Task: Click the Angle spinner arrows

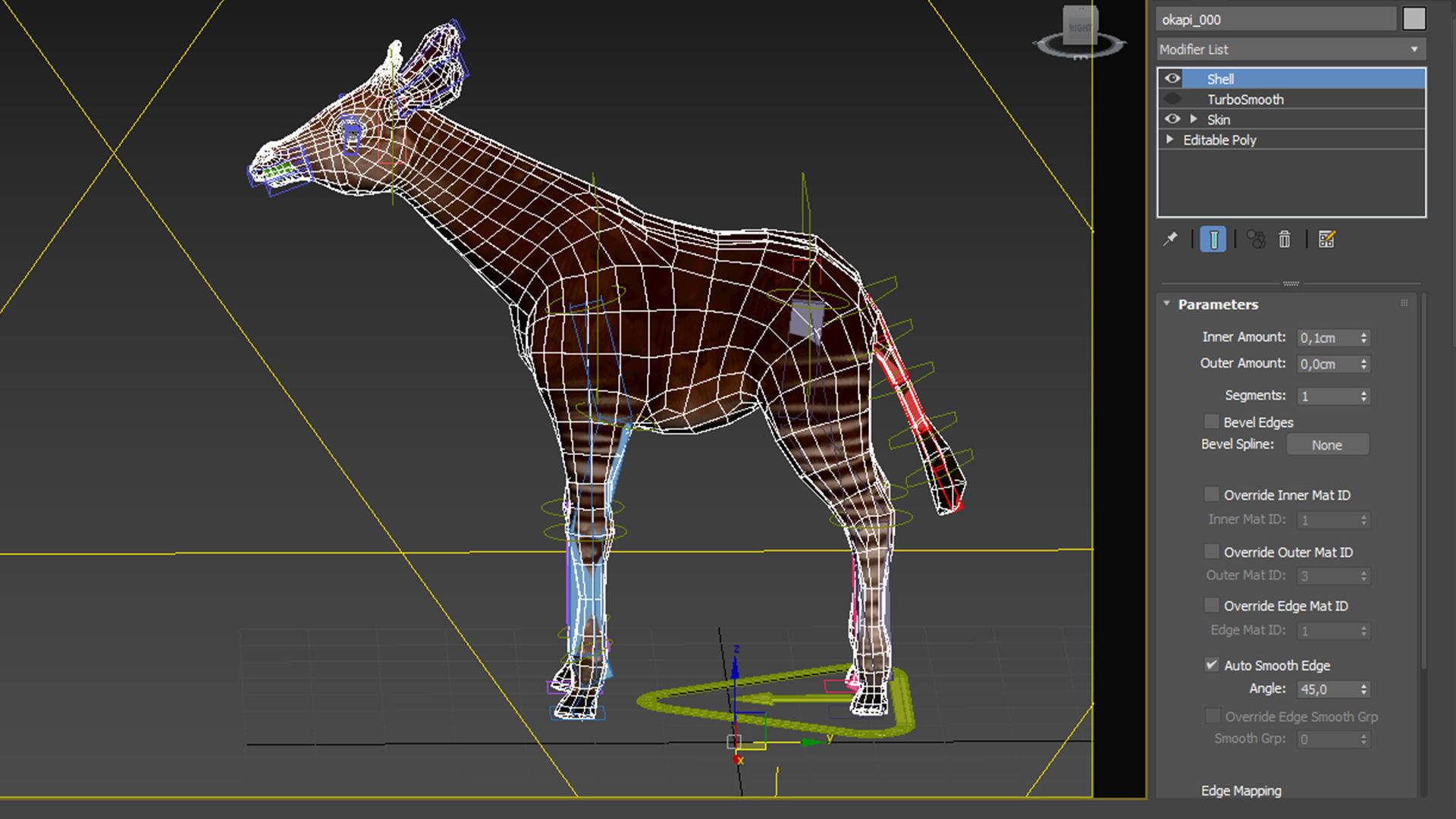Action: tap(1363, 689)
